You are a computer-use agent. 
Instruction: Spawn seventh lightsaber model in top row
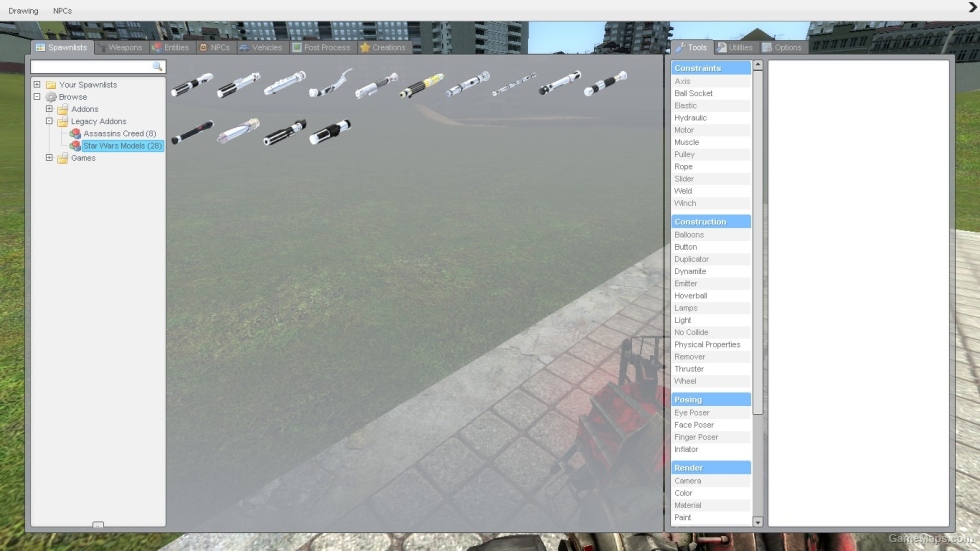[x=468, y=84]
